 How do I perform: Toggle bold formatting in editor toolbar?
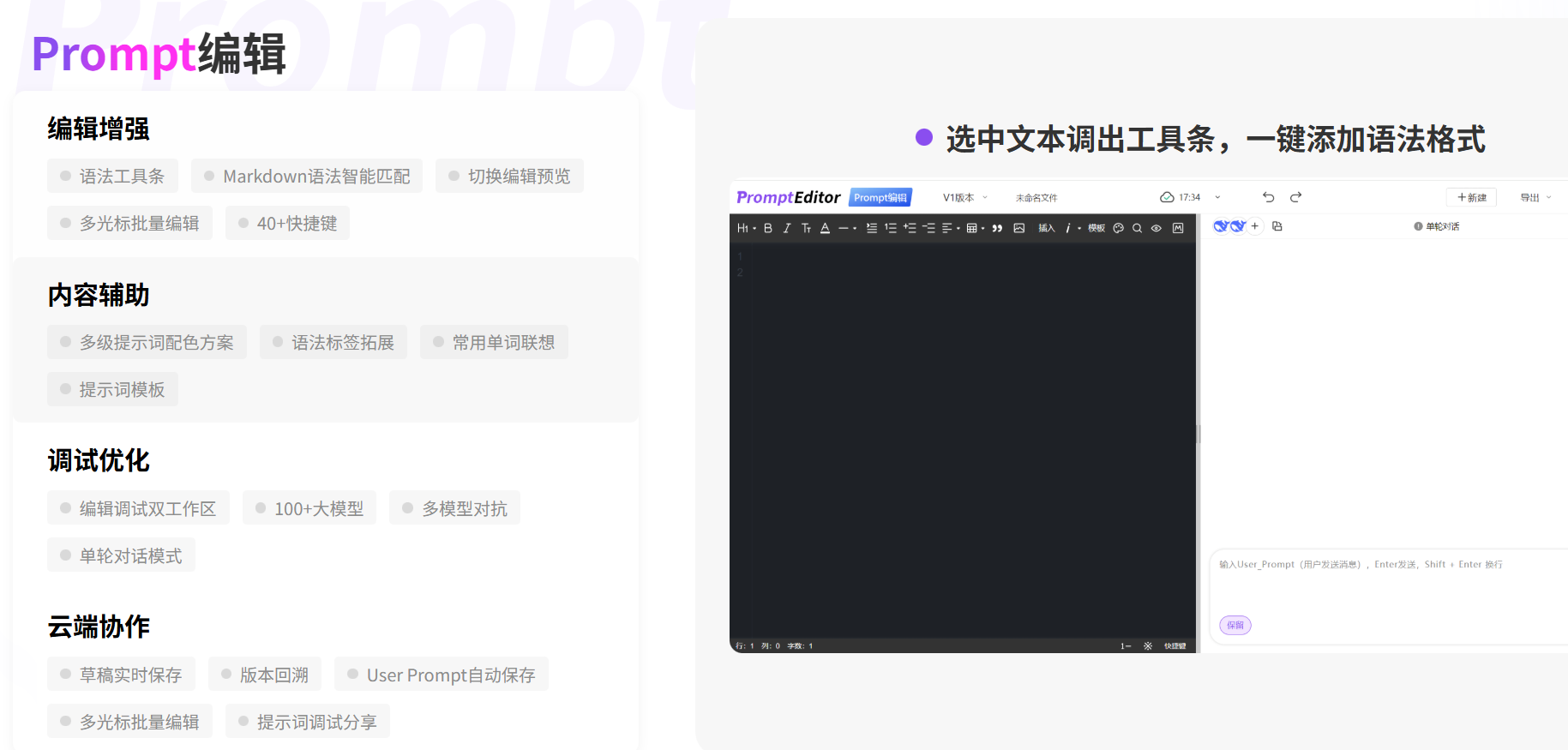(x=768, y=228)
